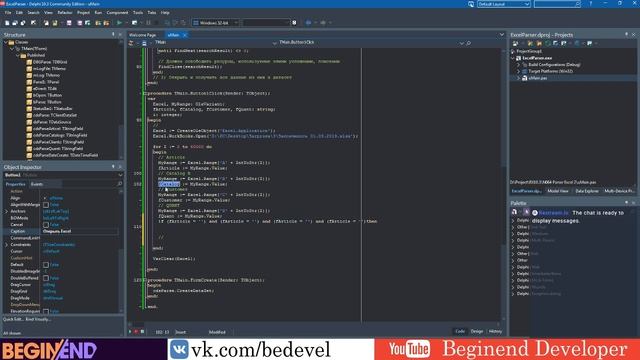Close the uMain editor tab
Image resolution: width=640 pixels, height=360 pixels.
click(185, 35)
